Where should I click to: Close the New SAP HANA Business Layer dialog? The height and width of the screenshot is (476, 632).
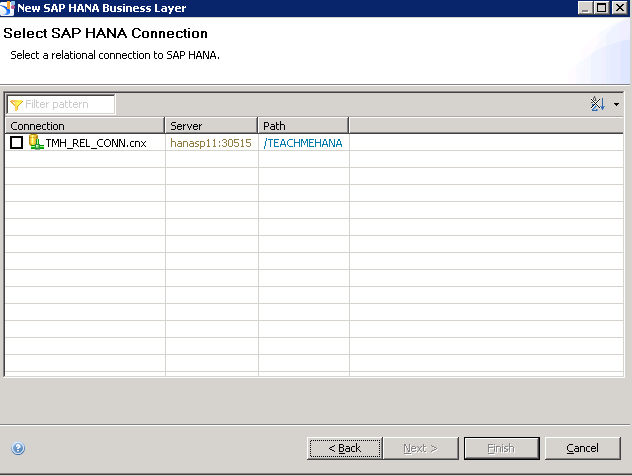click(620, 8)
